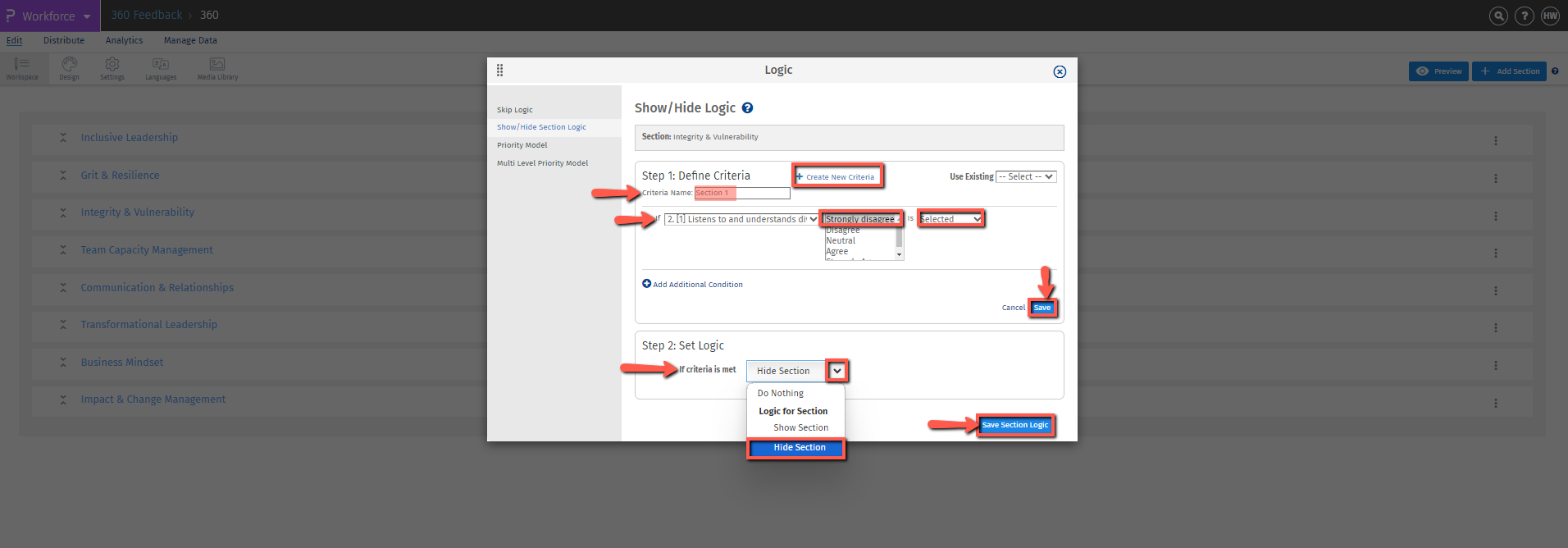The image size is (1568, 548).
Task: Open the Impact & Change Management section
Action: [153, 400]
